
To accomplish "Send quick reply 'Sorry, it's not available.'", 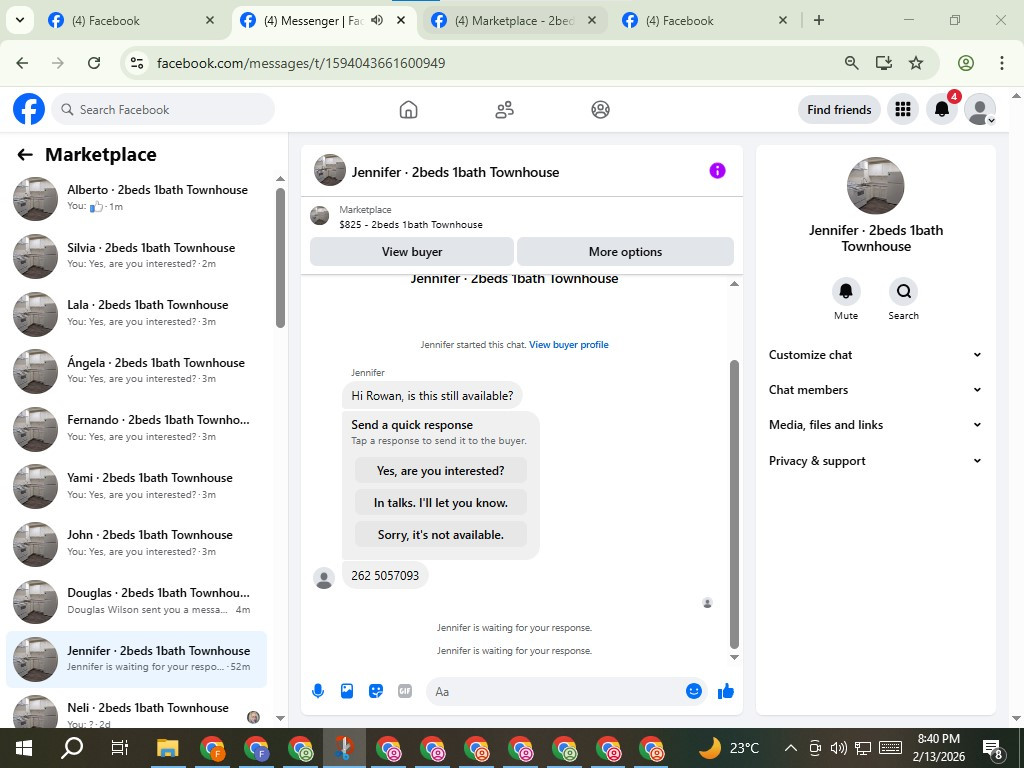I will [441, 535].
